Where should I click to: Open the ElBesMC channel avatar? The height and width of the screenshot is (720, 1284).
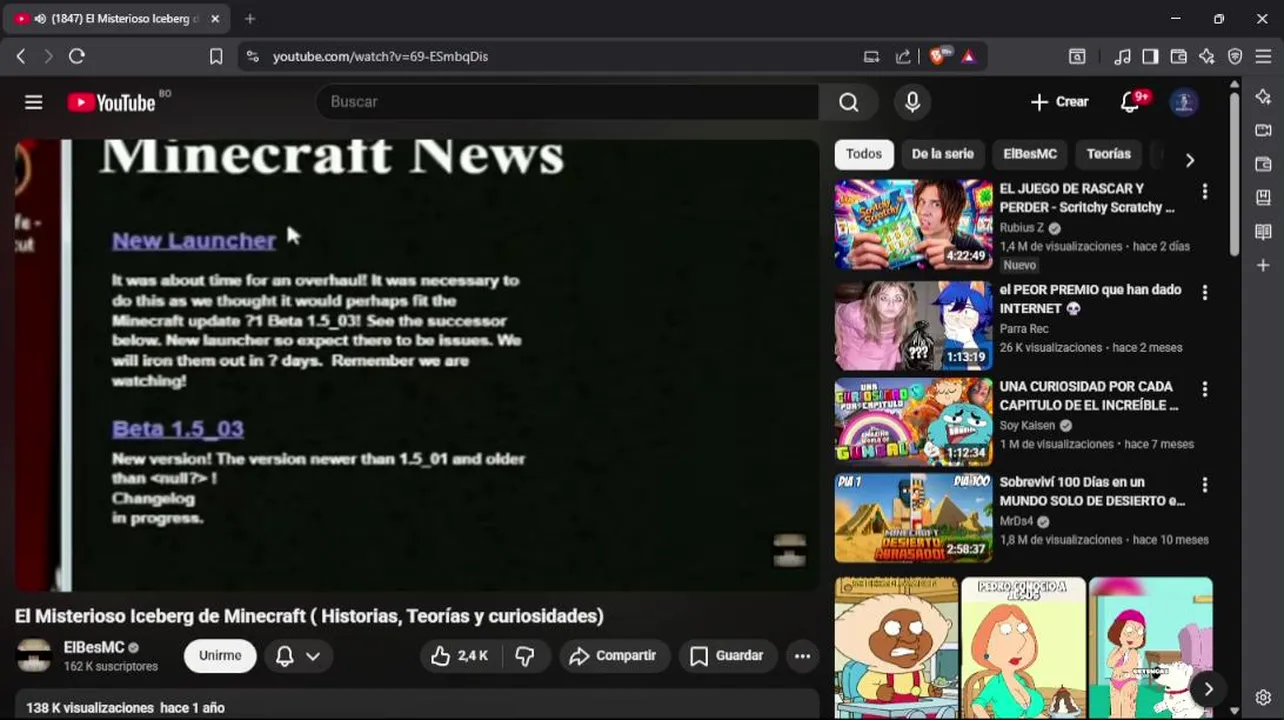[x=34, y=656]
